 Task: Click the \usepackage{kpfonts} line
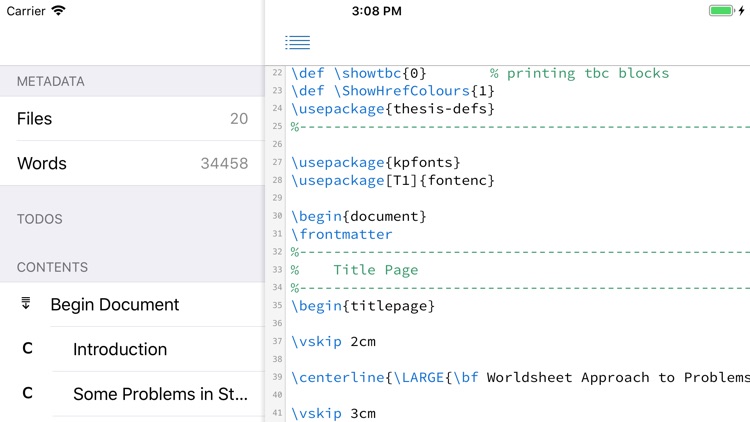(x=376, y=163)
